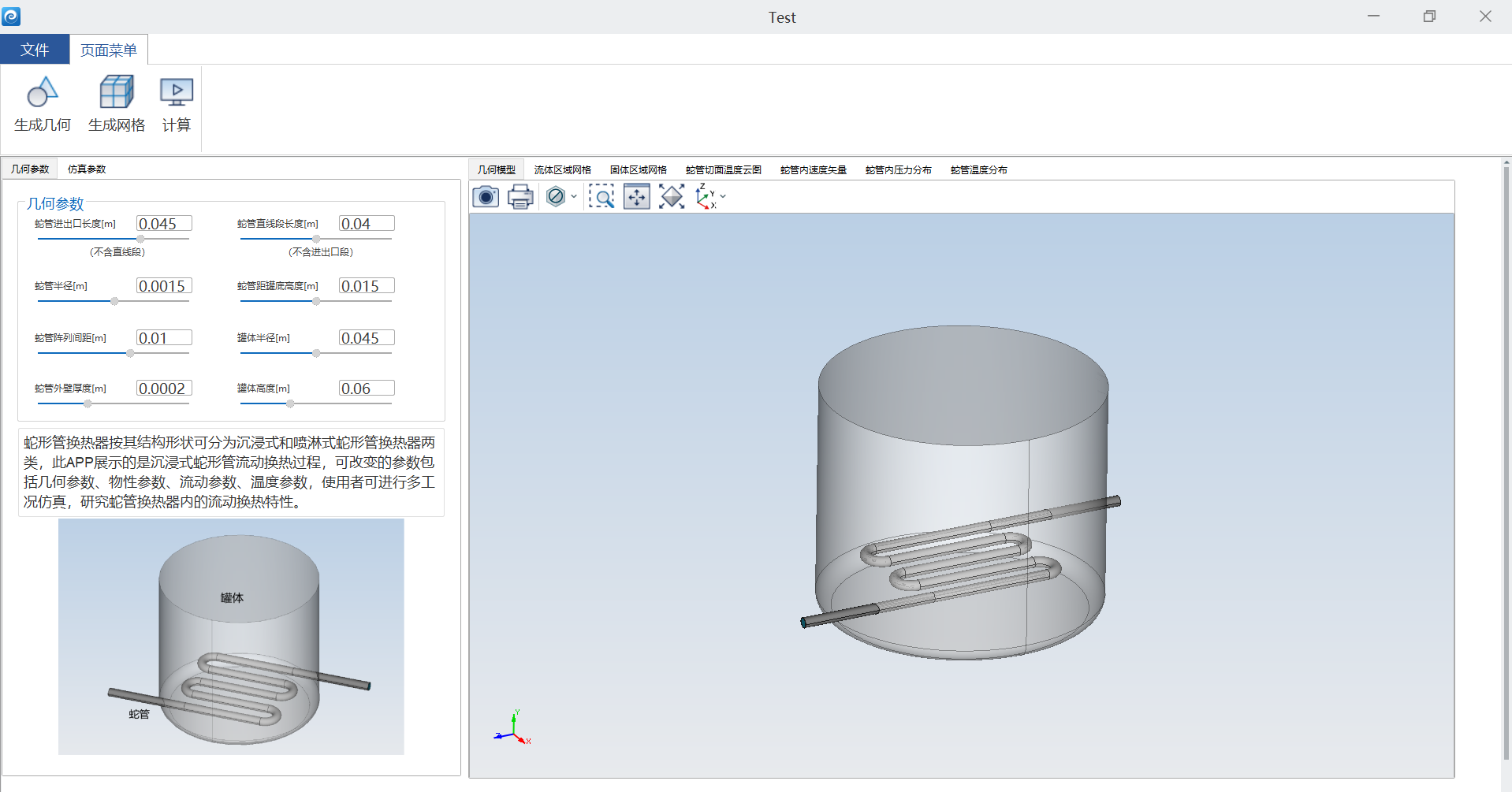This screenshot has height=792, width=1512.
Task: Switch to 仿真参数 tab
Action: coord(87,169)
